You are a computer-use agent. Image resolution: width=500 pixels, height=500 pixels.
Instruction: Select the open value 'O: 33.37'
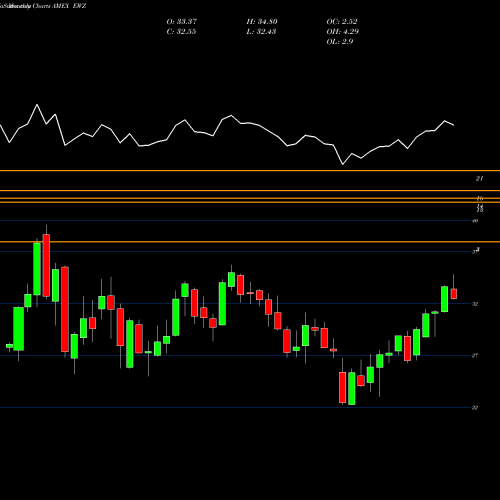(182, 22)
